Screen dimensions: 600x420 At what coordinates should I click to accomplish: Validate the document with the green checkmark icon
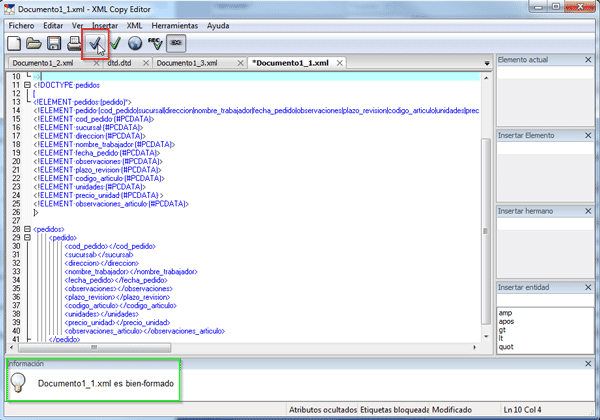116,43
